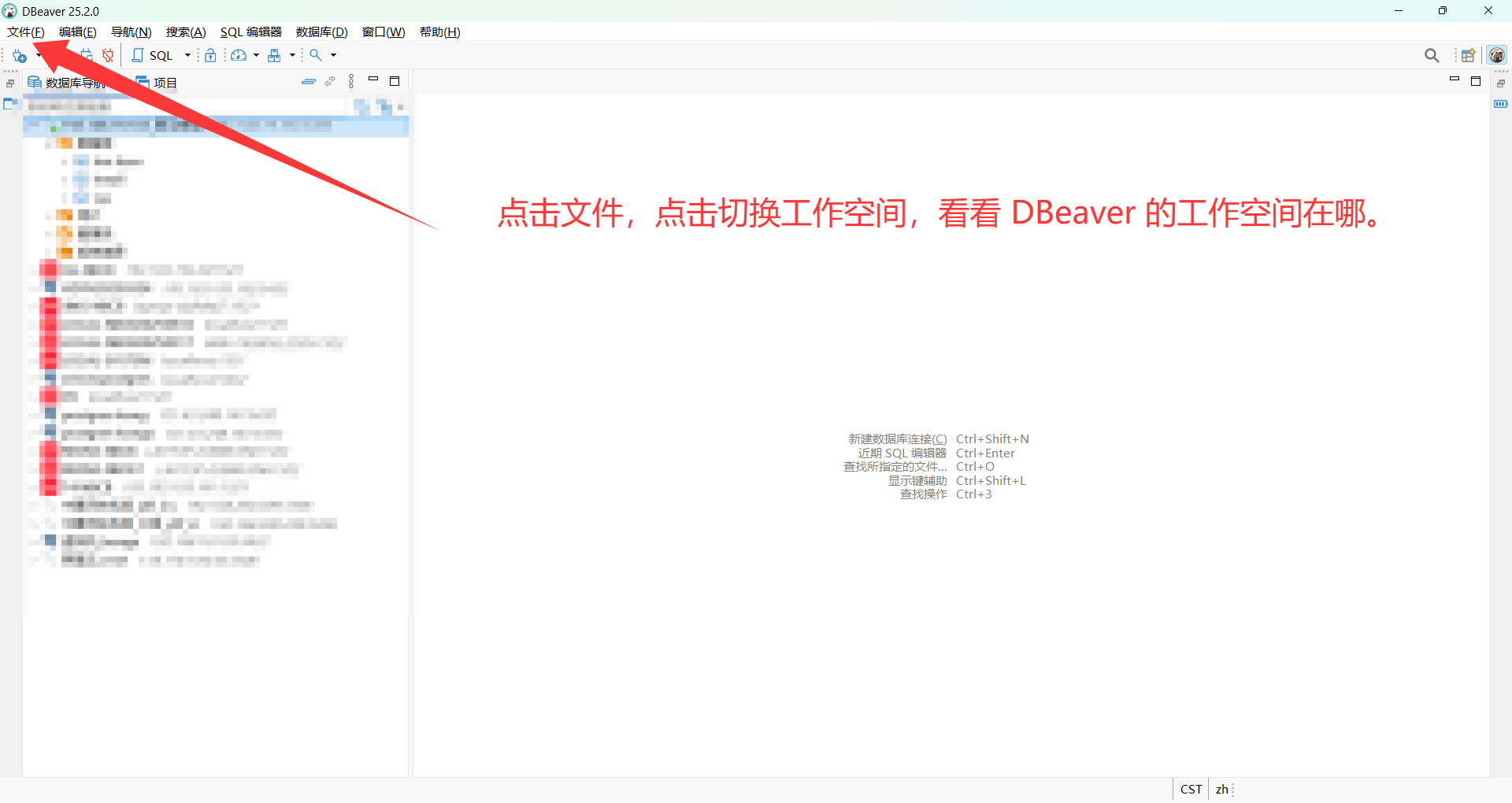Toggle the link-with-editor icon in navigator
The width and height of the screenshot is (1512, 803).
click(330, 81)
